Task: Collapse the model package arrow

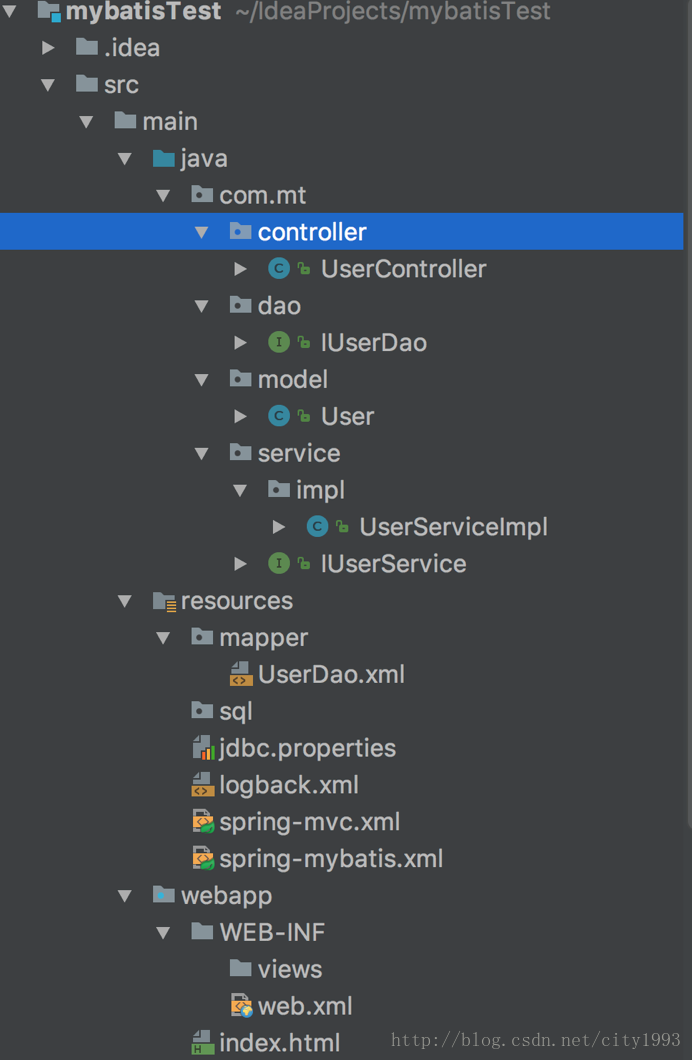Action: tap(201, 380)
